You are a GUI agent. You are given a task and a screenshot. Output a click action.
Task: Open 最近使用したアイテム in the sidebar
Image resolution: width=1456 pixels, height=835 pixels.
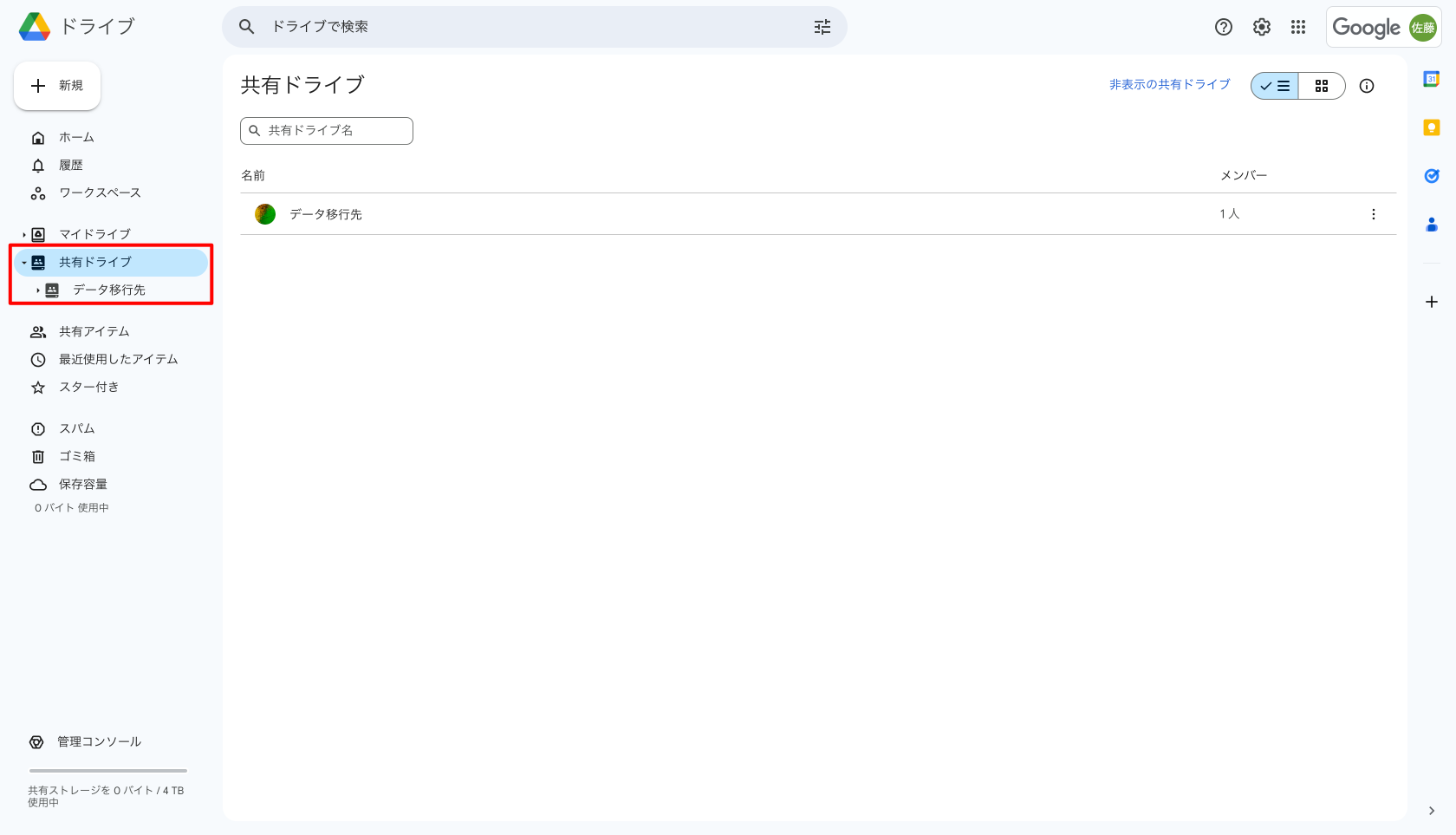pos(111,360)
